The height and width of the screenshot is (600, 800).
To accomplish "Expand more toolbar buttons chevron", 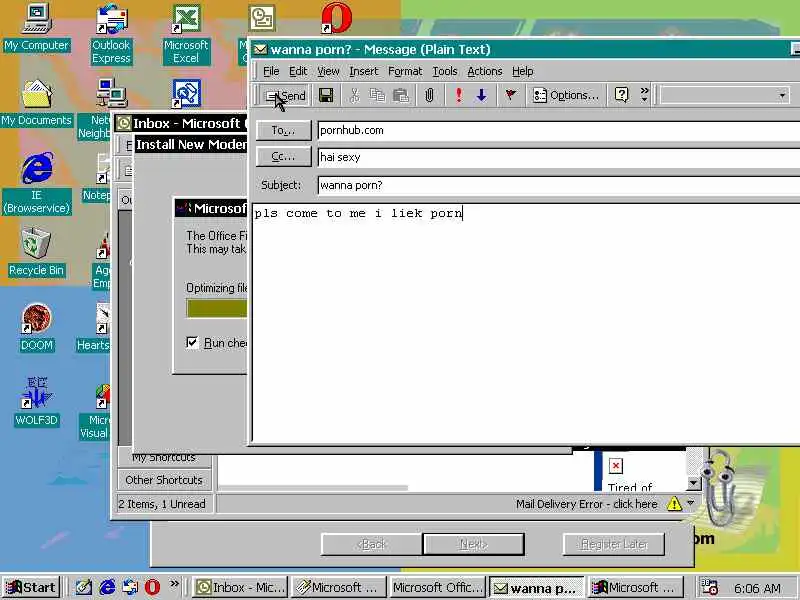I will click(x=644, y=95).
